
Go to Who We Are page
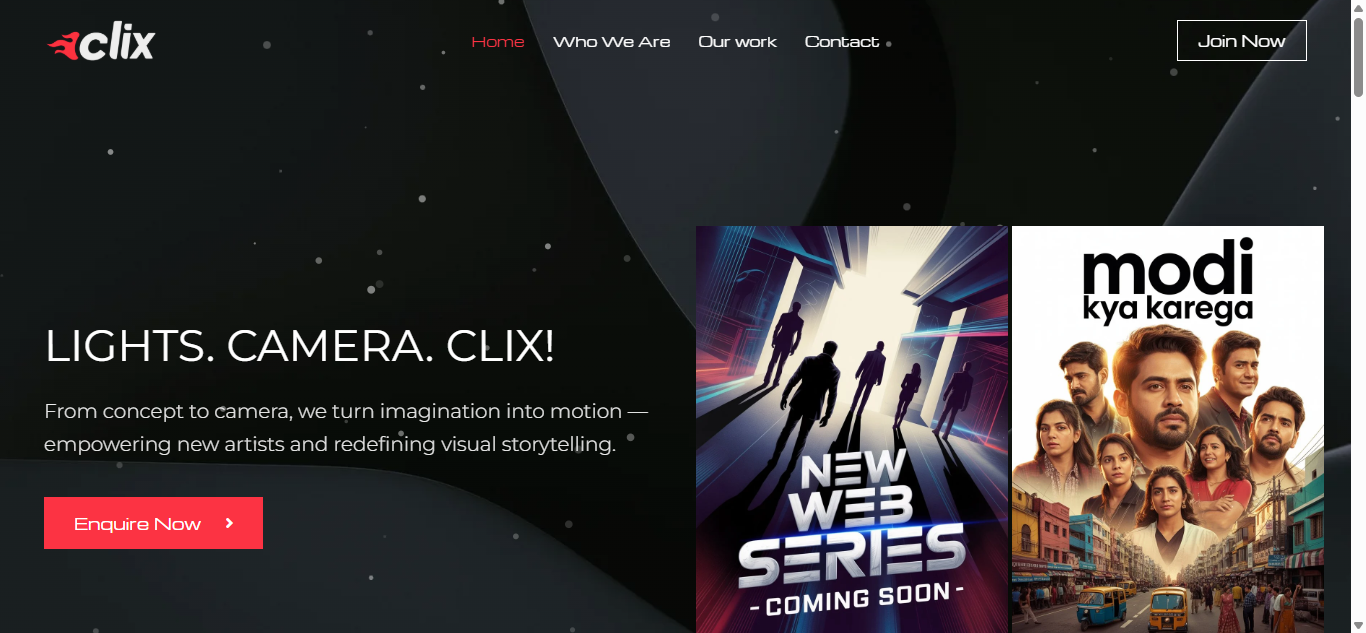(612, 42)
